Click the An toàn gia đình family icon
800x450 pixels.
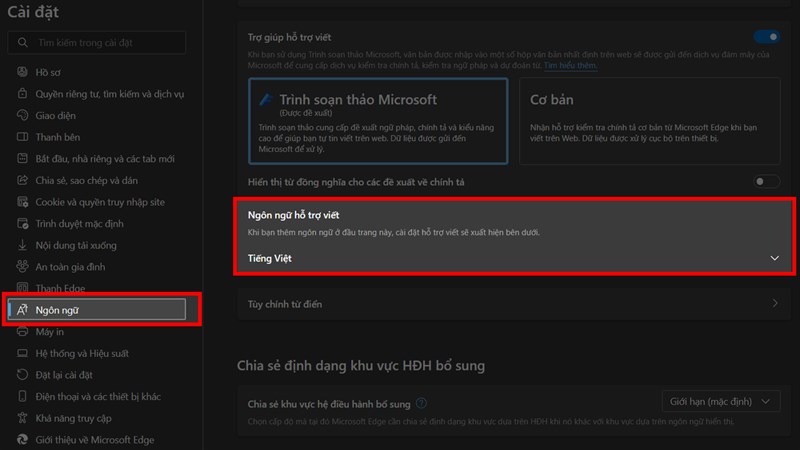(x=22, y=266)
